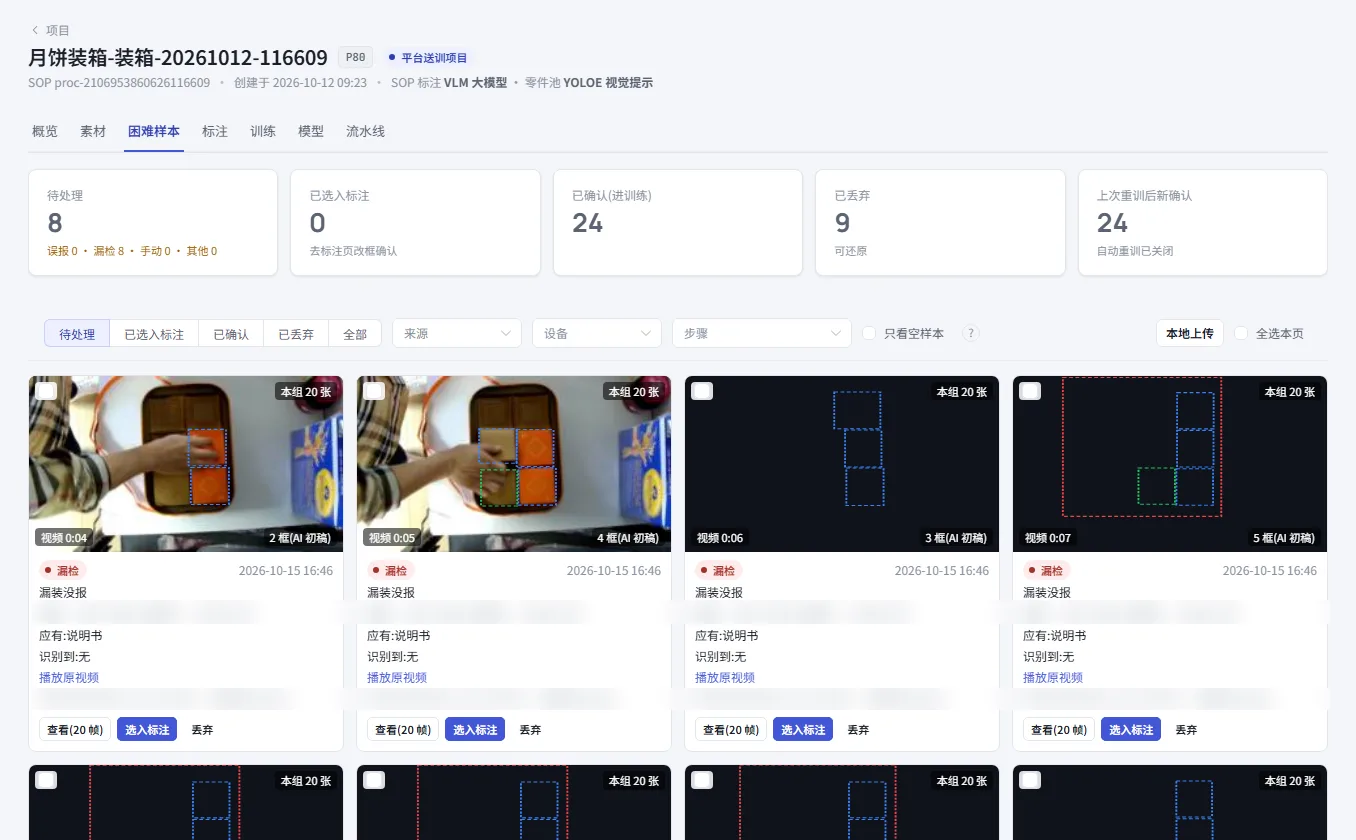Open the 模型 tab
The width and height of the screenshot is (1356, 840).
pyautogui.click(x=311, y=131)
